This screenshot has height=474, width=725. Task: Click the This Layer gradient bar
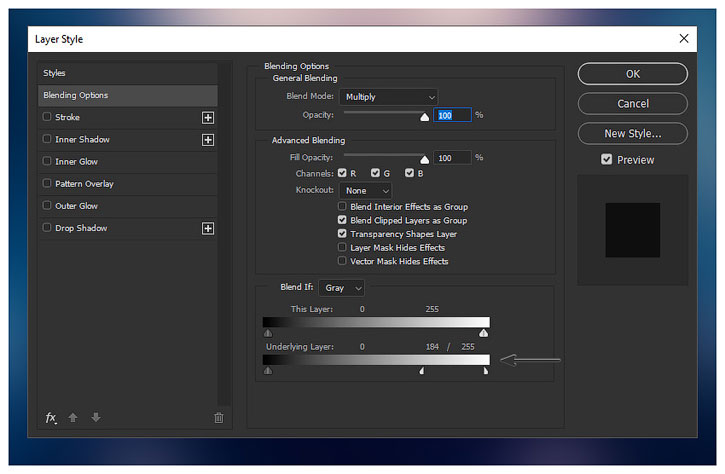376,322
